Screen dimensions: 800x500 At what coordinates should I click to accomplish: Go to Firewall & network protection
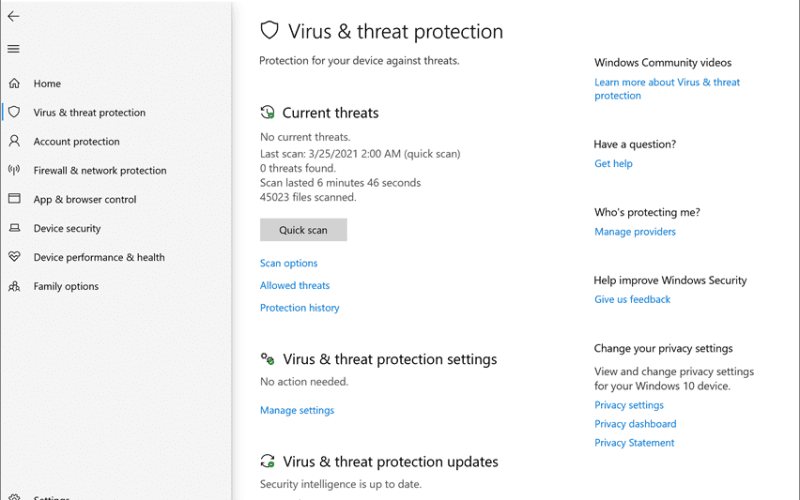[100, 170]
